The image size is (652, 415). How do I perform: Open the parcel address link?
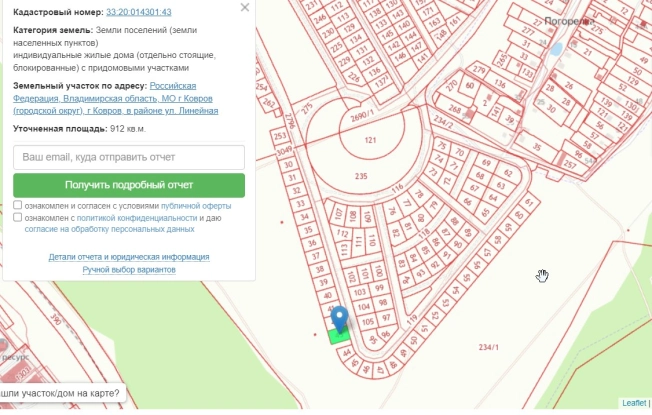pyautogui.click(x=115, y=99)
